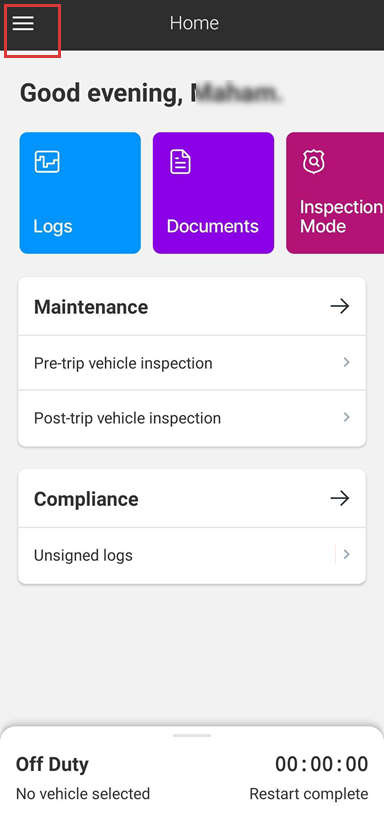This screenshot has width=385, height=818.
Task: Expand Pre-trip vehicle inspection chevron
Action: (346, 363)
